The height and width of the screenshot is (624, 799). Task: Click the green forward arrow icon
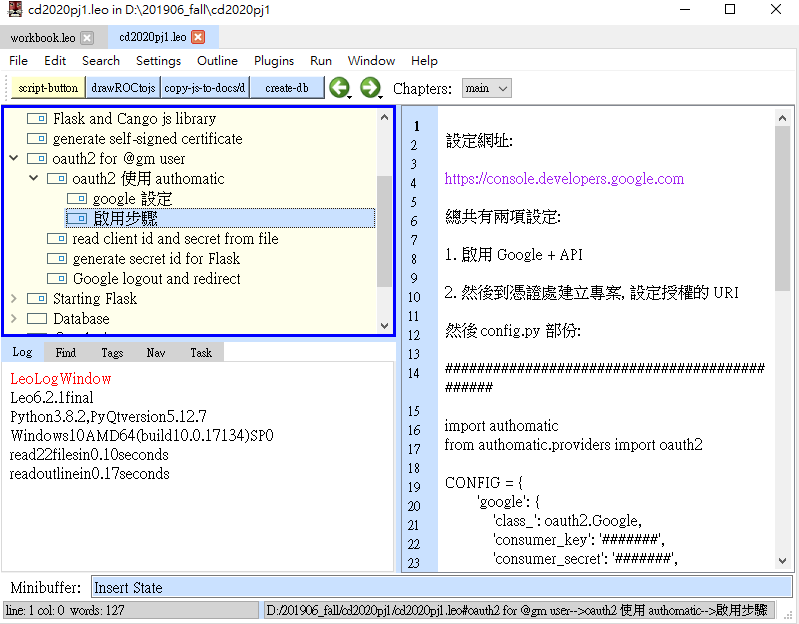click(x=369, y=88)
